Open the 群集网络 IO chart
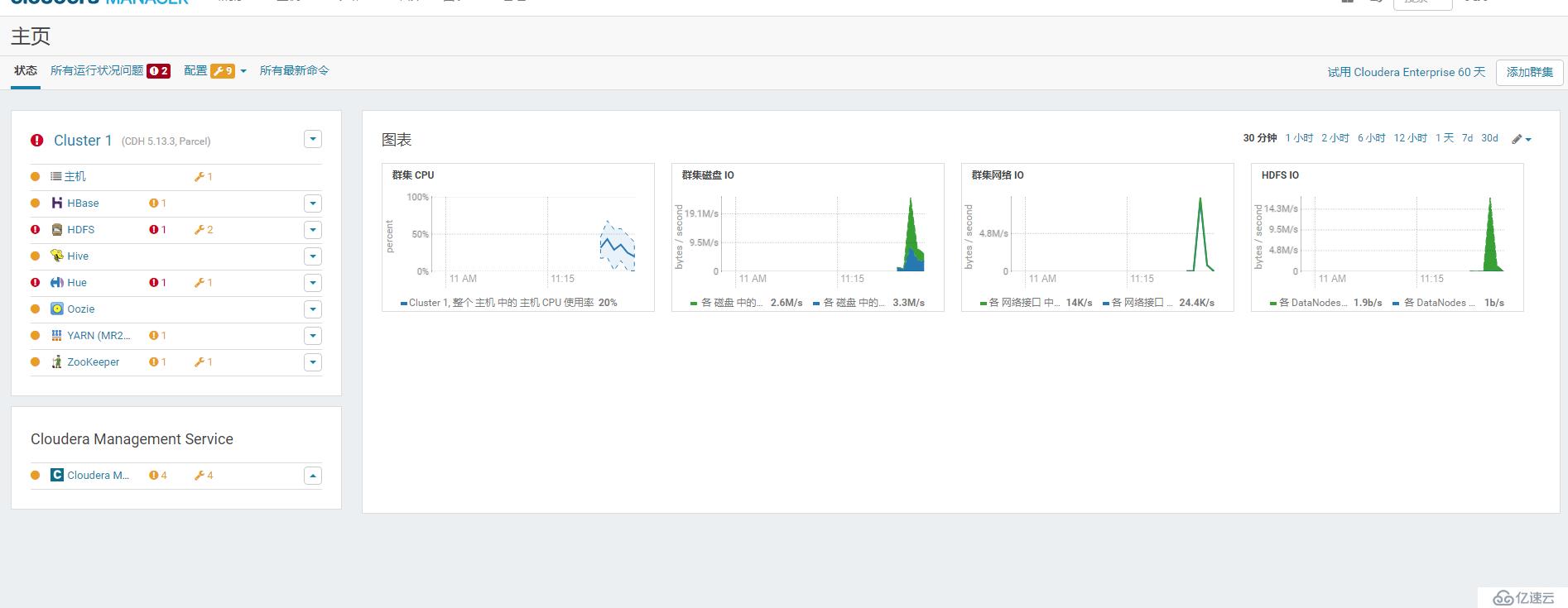Image resolution: width=1568 pixels, height=608 pixels. point(1098,237)
